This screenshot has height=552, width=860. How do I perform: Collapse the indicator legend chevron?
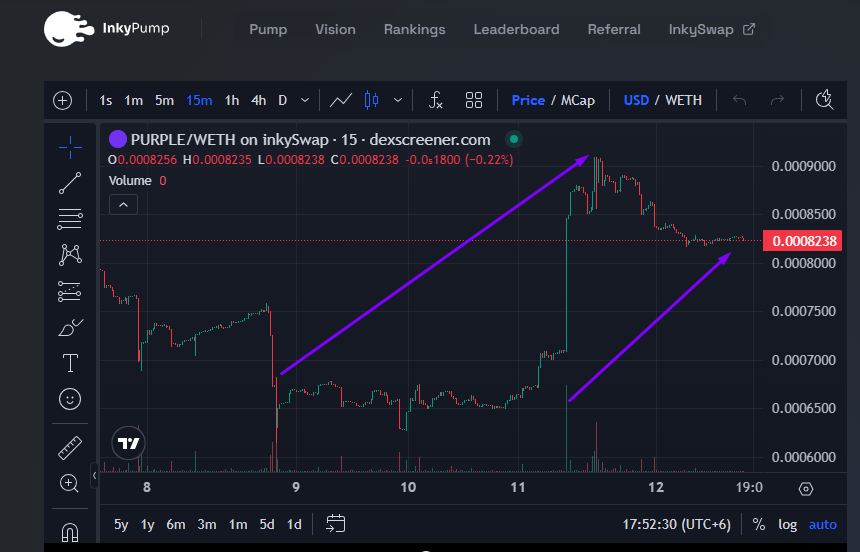click(123, 205)
